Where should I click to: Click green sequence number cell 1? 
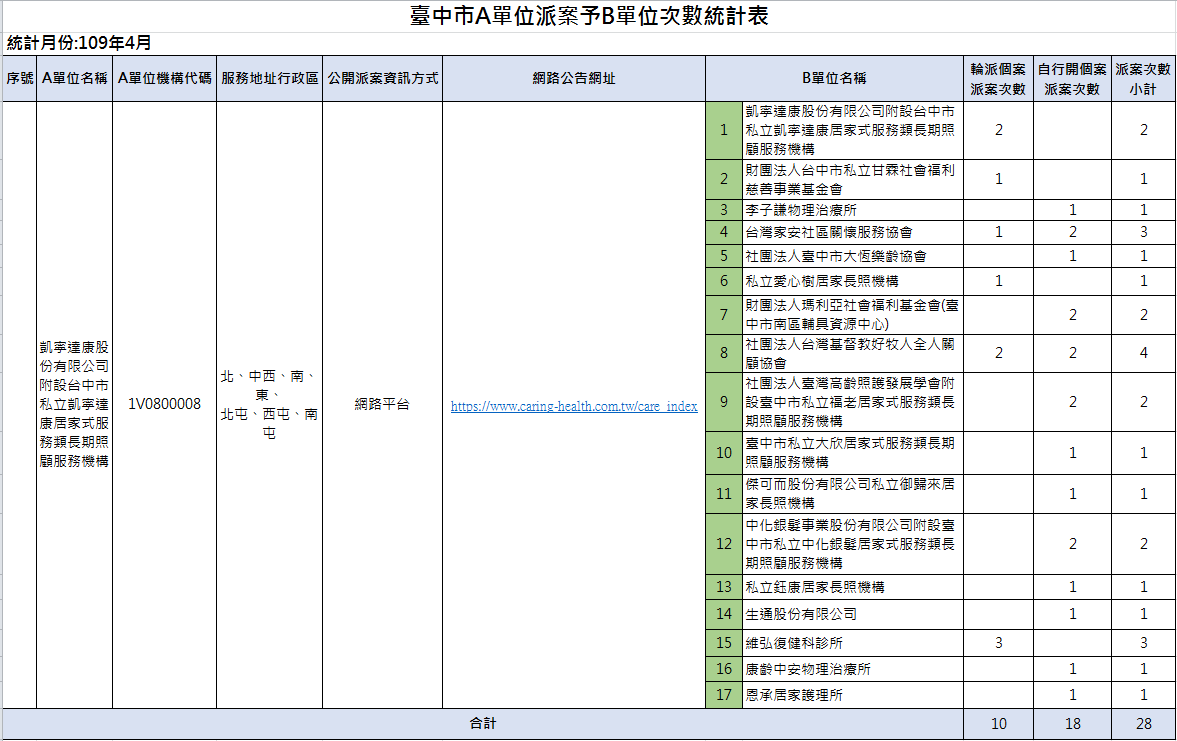724,131
